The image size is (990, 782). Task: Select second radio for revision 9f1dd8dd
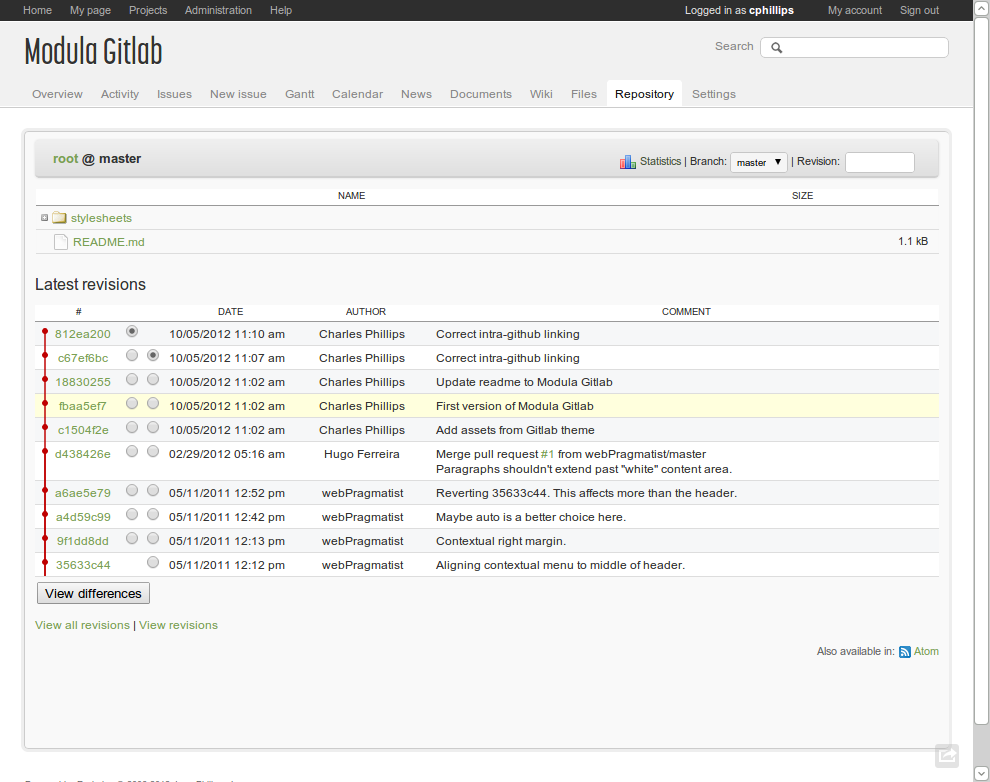click(x=153, y=538)
